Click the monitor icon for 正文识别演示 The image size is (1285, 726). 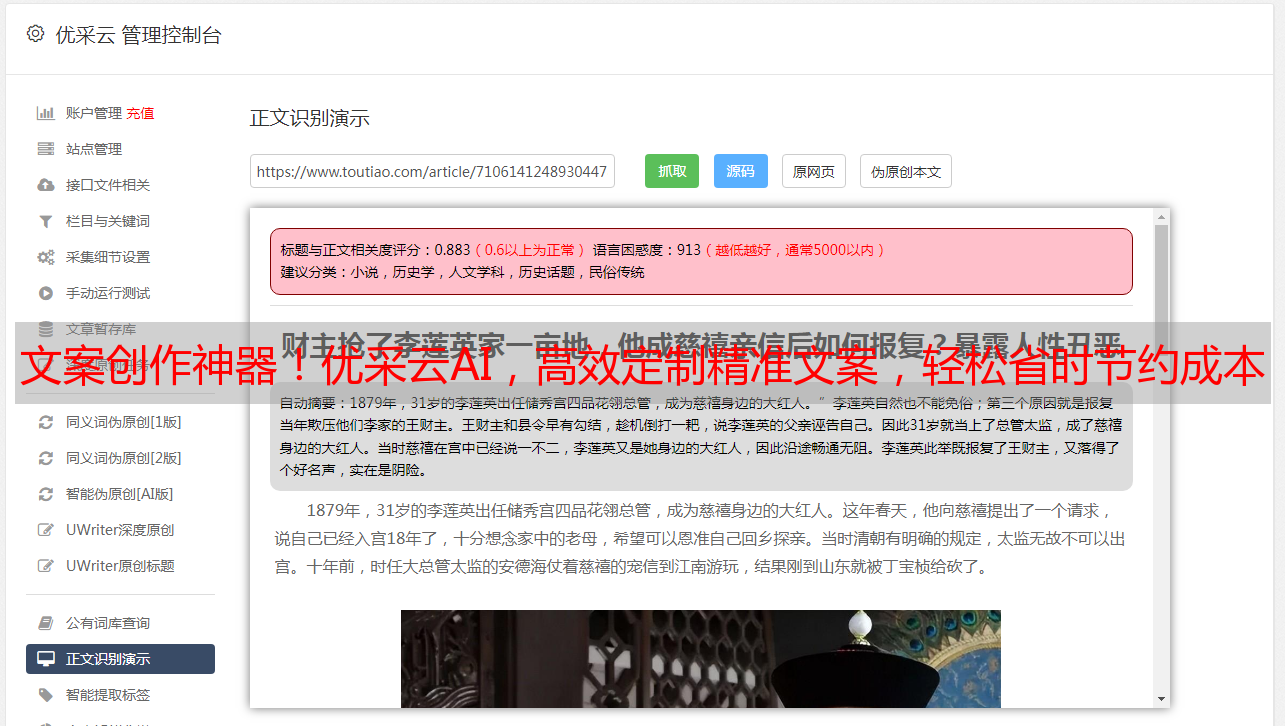46,659
